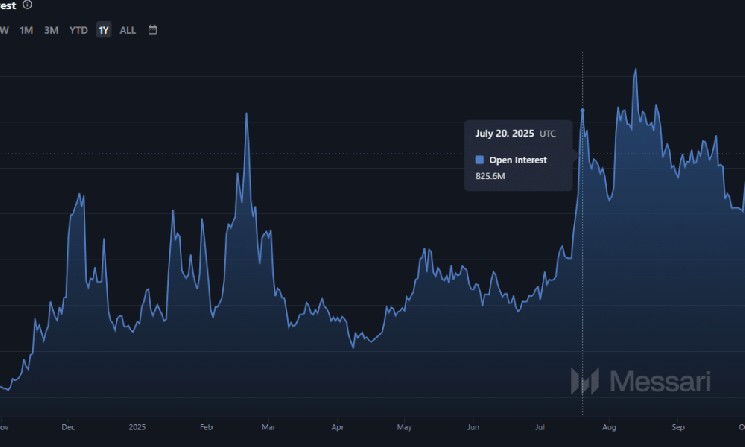
Task: Click the Aug label on the time axis
Action: [609, 426]
